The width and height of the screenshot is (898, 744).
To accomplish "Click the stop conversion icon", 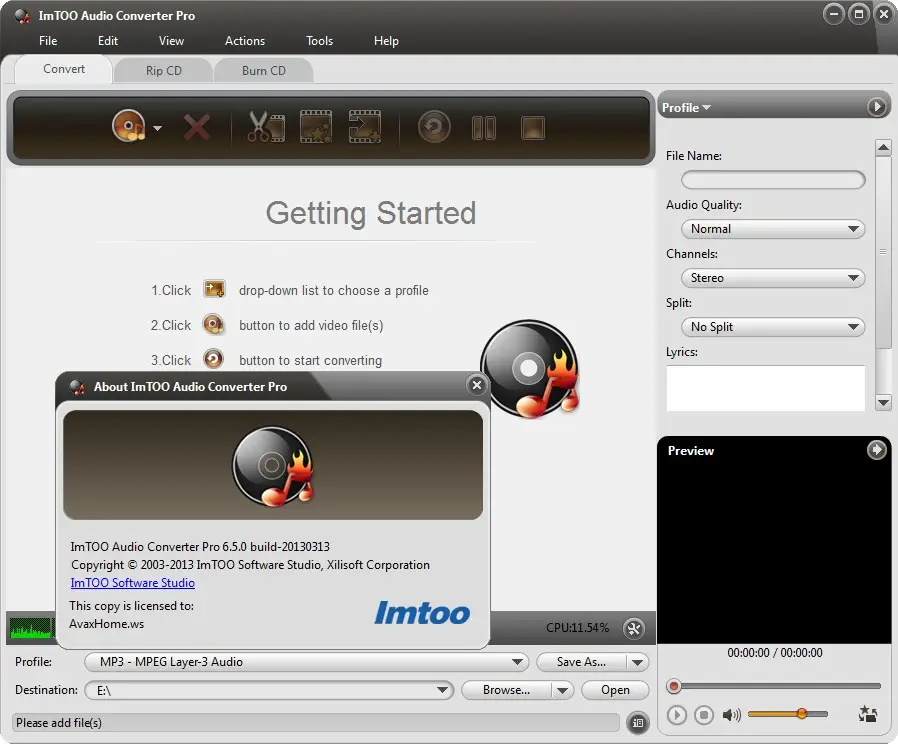I will coord(532,127).
